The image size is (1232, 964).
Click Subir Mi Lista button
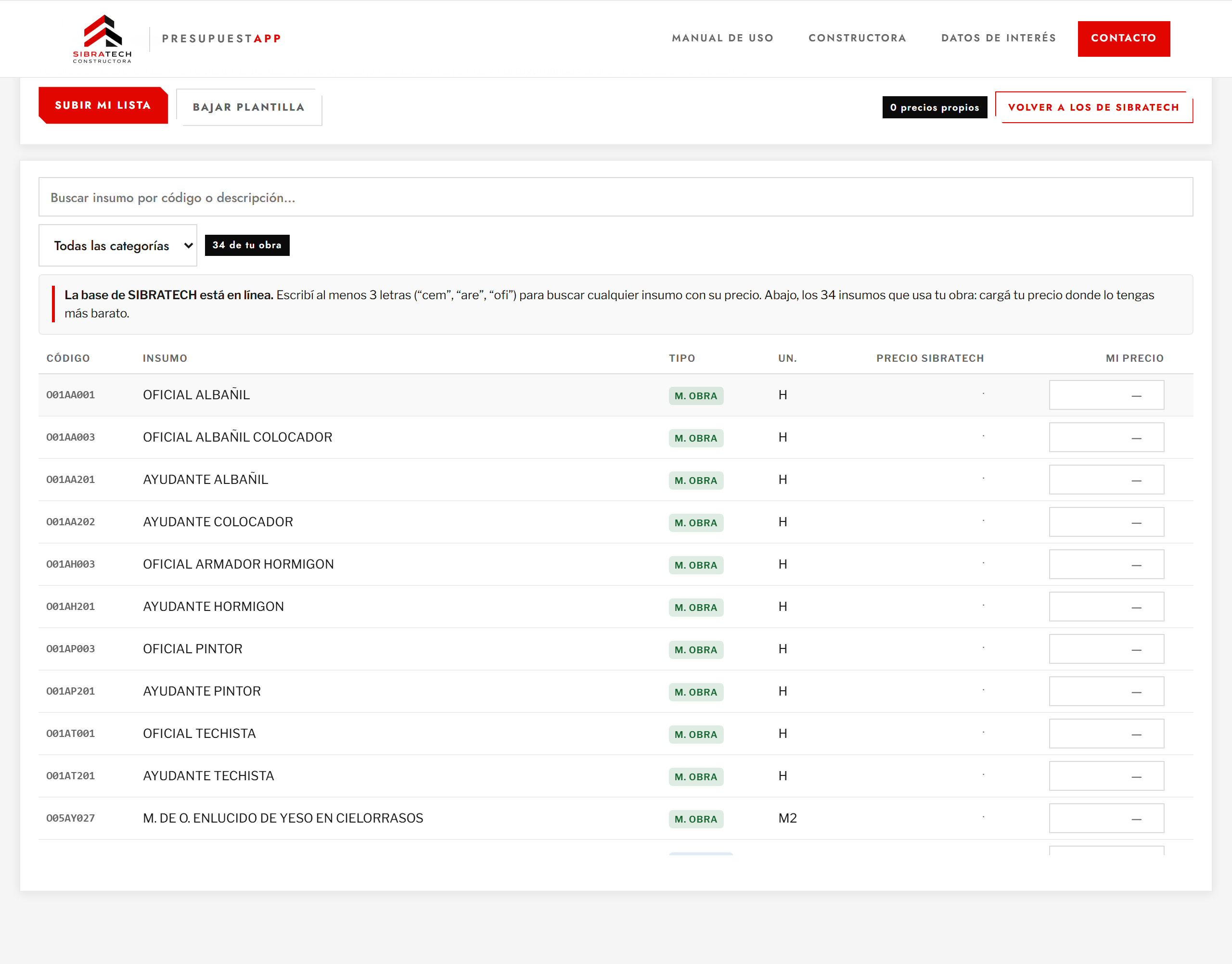103,105
